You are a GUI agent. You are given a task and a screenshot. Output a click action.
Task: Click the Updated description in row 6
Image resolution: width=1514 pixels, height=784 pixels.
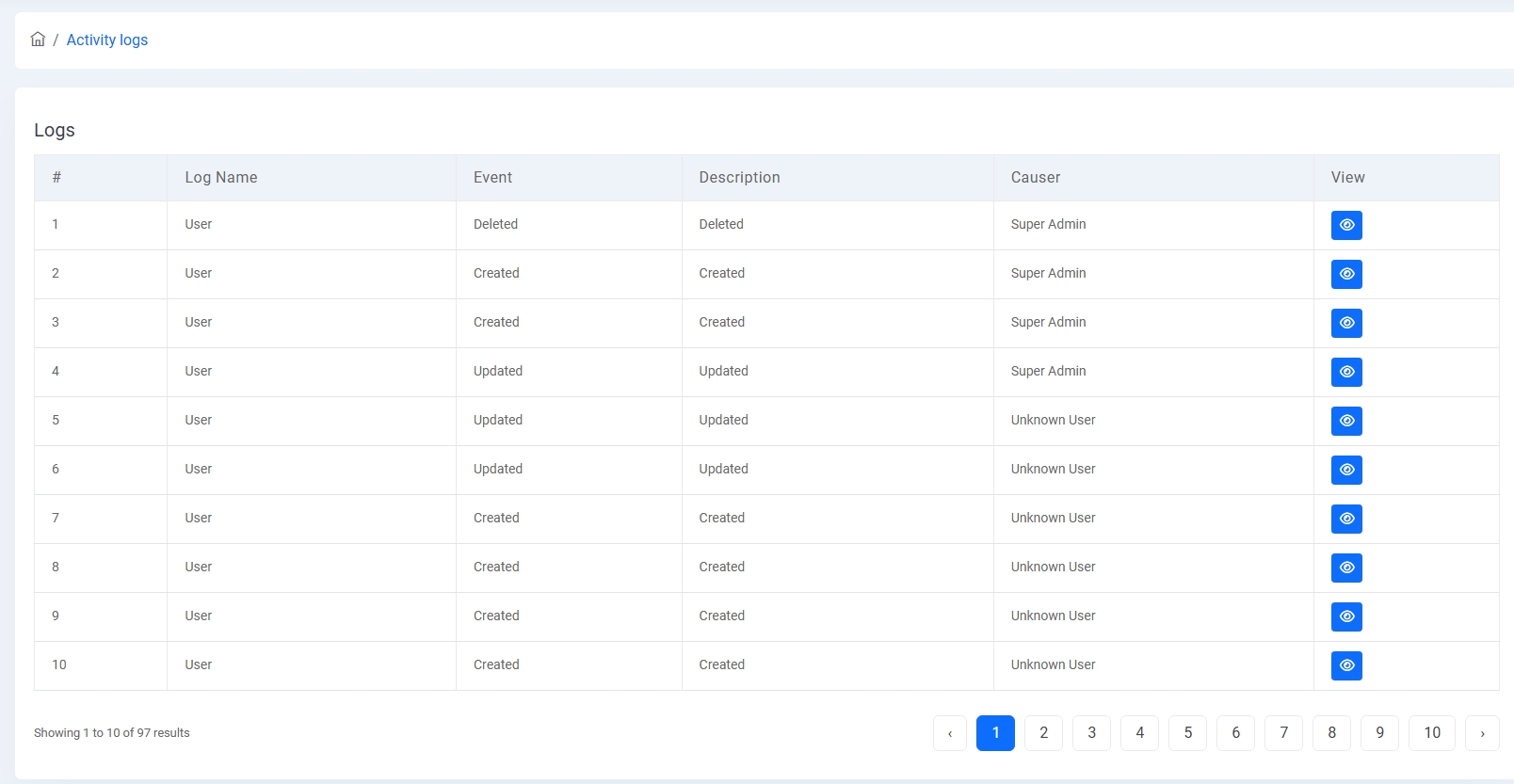[x=723, y=469]
